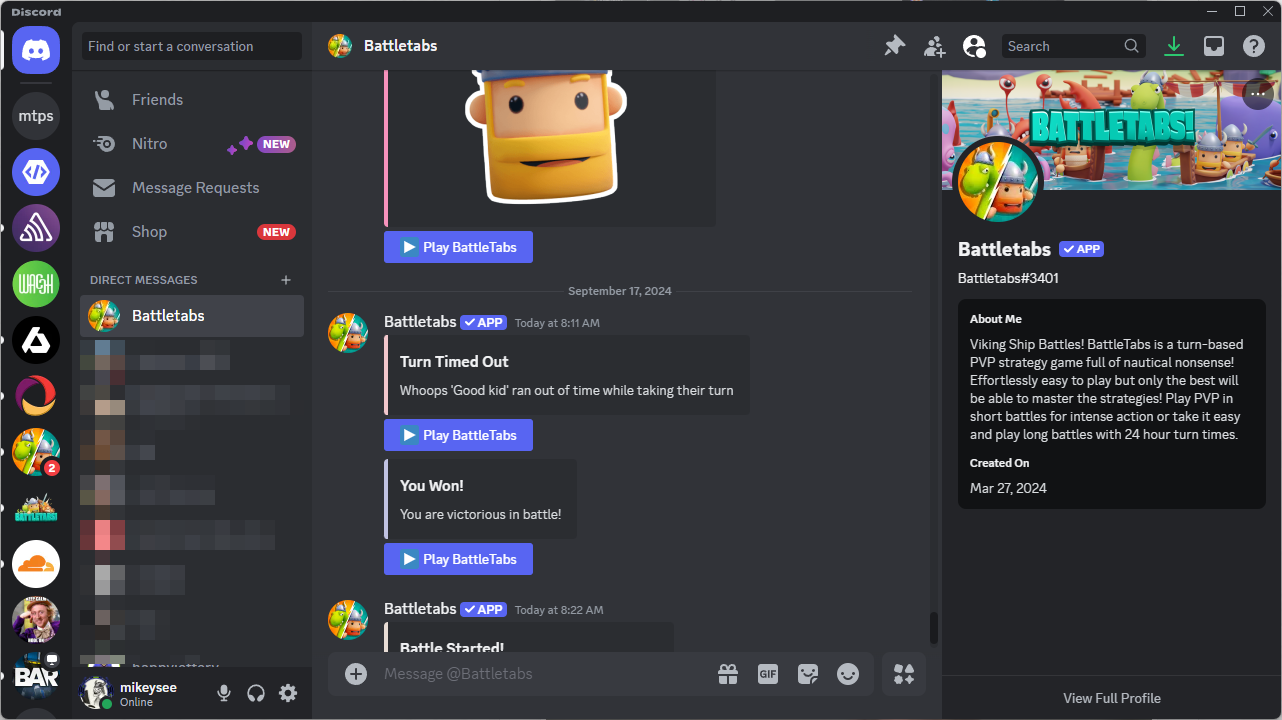Click Add Friends to DM icon

coord(934,46)
